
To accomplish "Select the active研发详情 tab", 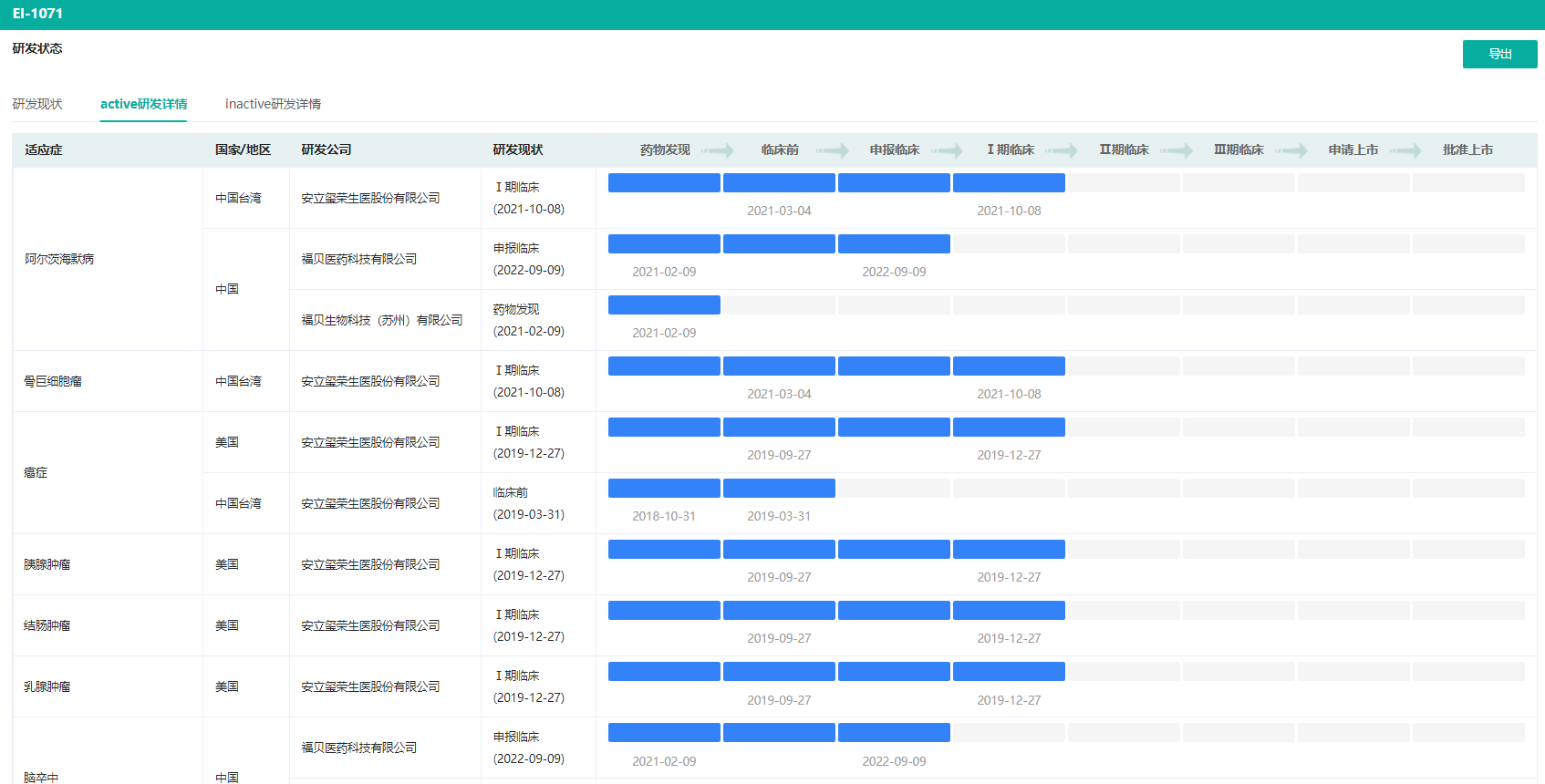I will tap(143, 104).
